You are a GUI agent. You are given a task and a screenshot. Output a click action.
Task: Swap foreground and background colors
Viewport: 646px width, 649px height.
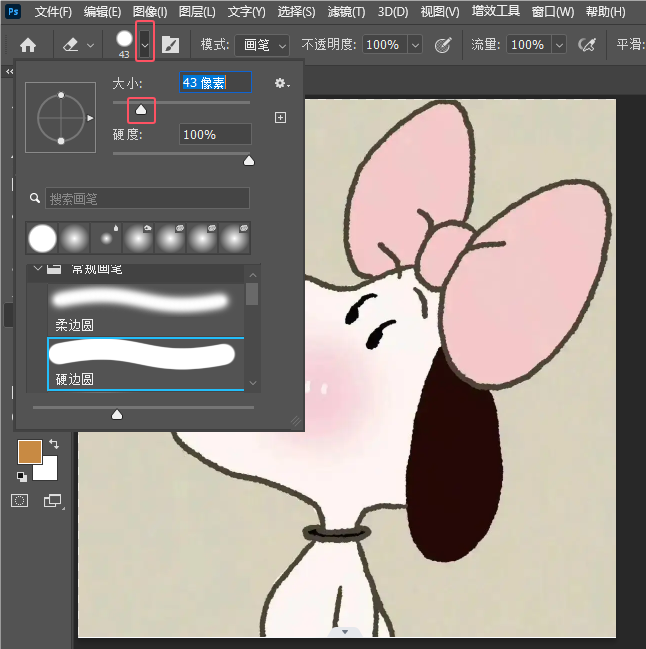pos(53,444)
